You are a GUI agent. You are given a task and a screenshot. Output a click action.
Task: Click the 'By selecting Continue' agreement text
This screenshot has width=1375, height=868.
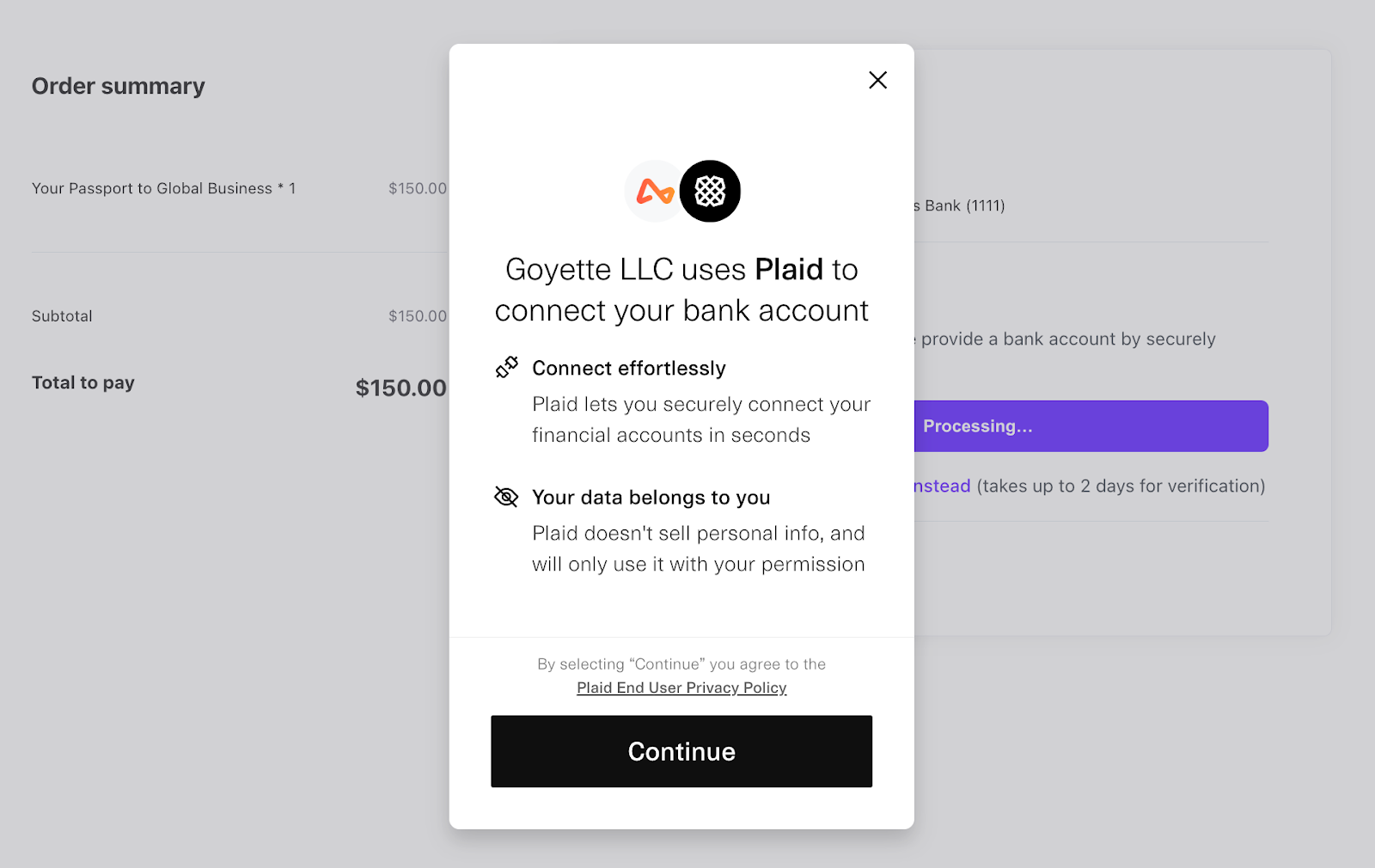coord(681,663)
